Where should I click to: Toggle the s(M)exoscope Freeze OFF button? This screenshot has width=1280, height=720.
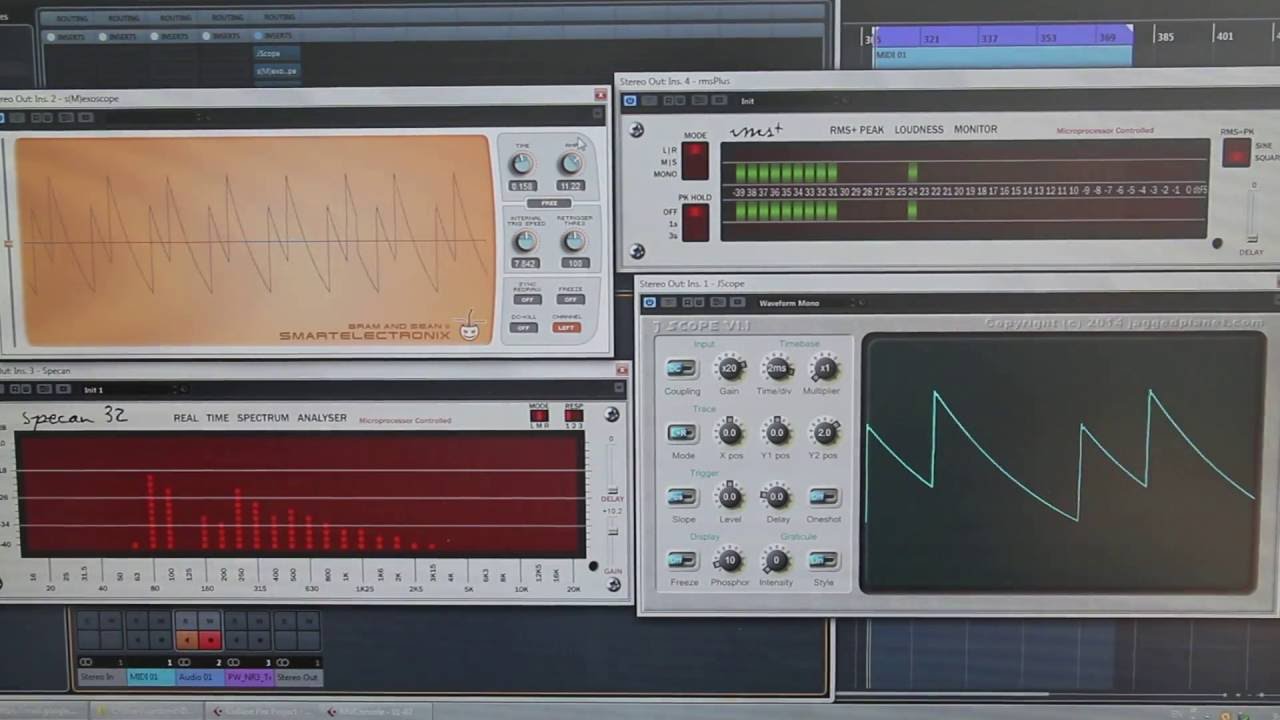coord(571,299)
